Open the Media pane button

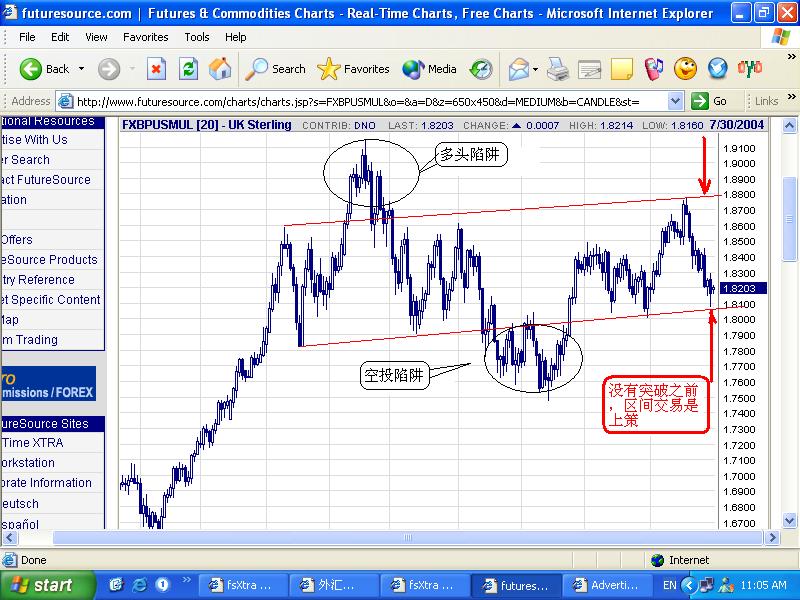(429, 69)
